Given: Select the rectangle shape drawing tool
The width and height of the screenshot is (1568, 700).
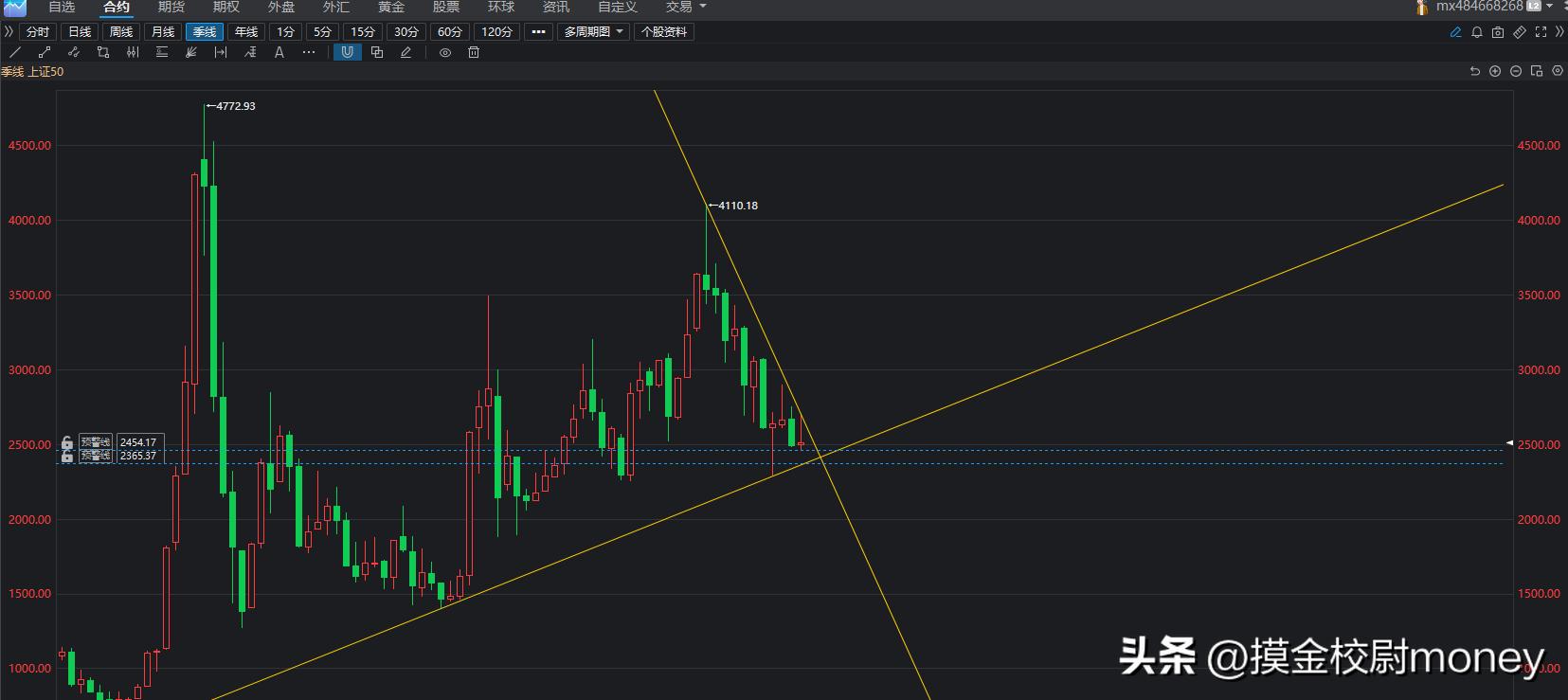Looking at the screenshot, I should pos(103,53).
